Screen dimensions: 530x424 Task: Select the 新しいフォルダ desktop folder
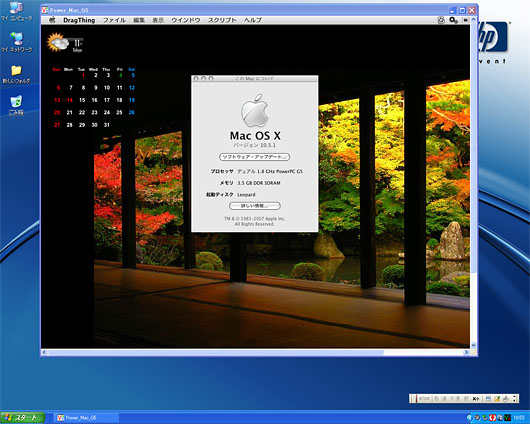16,74
